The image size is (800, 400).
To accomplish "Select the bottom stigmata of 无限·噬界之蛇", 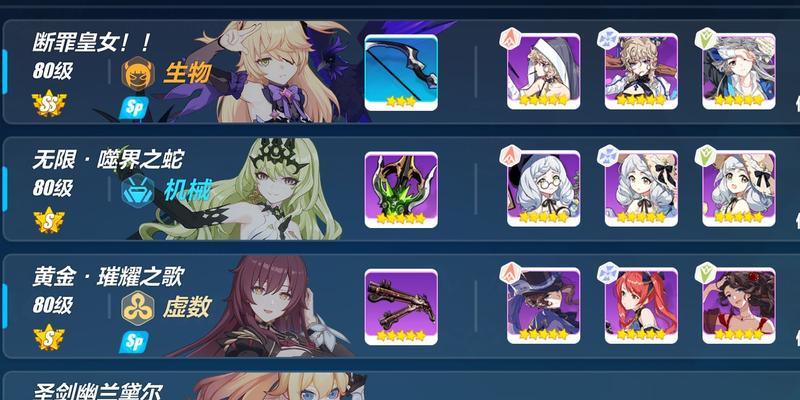I will click(739, 188).
